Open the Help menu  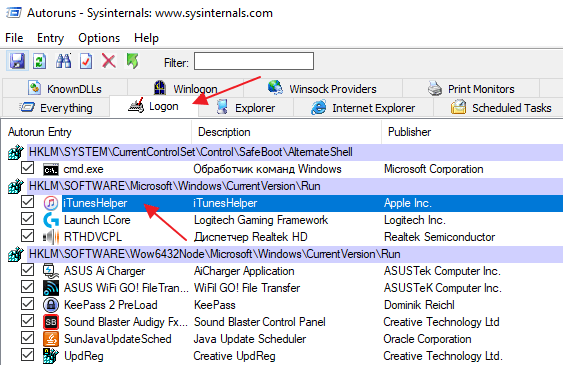pyautogui.click(x=146, y=38)
